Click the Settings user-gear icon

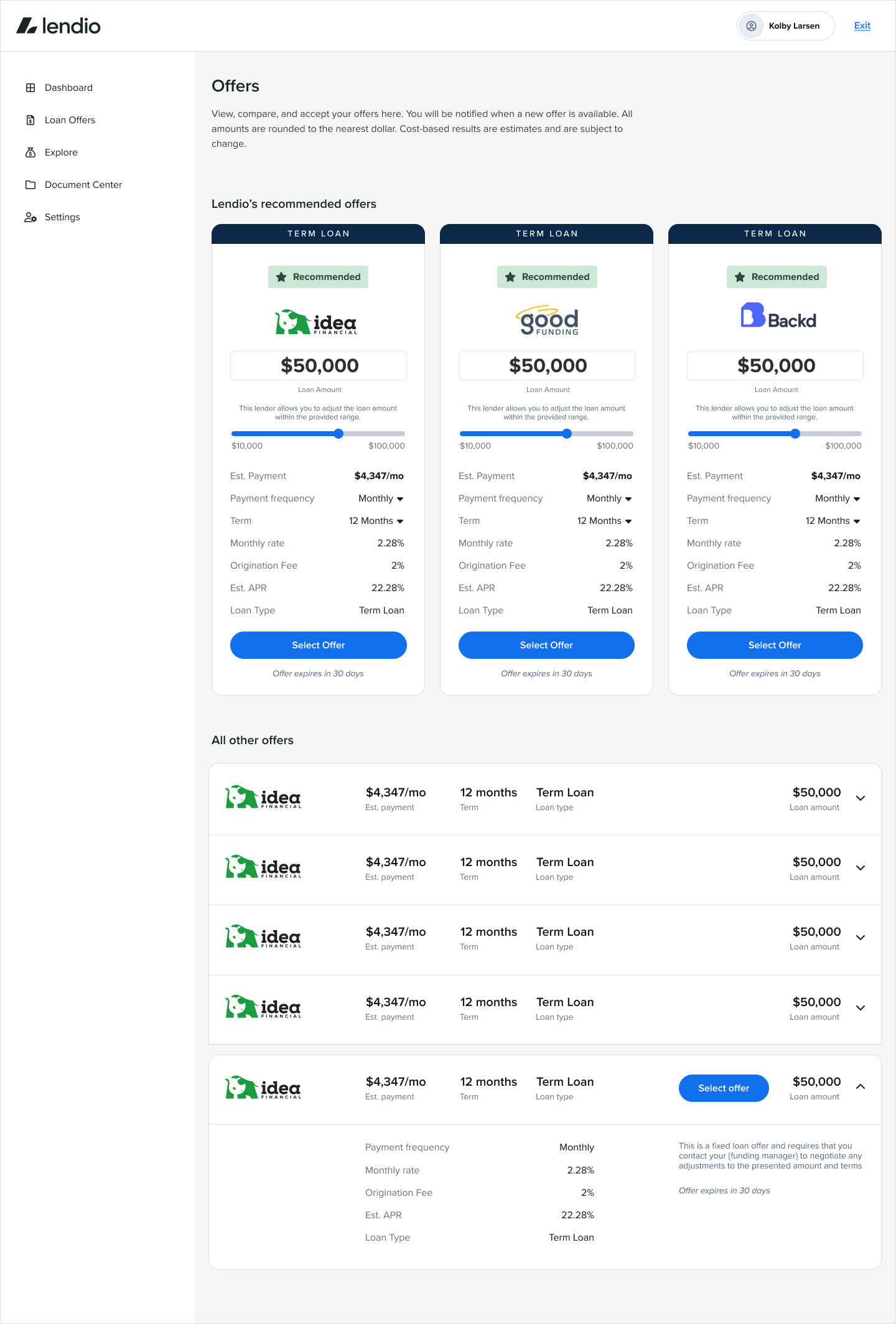[x=30, y=217]
